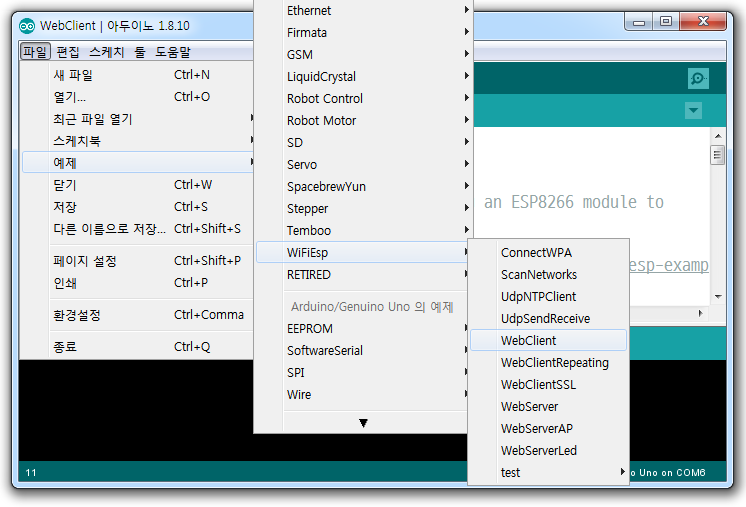Expand 최근 파일 열기 submenu
746x507 pixels.
(x=137, y=118)
